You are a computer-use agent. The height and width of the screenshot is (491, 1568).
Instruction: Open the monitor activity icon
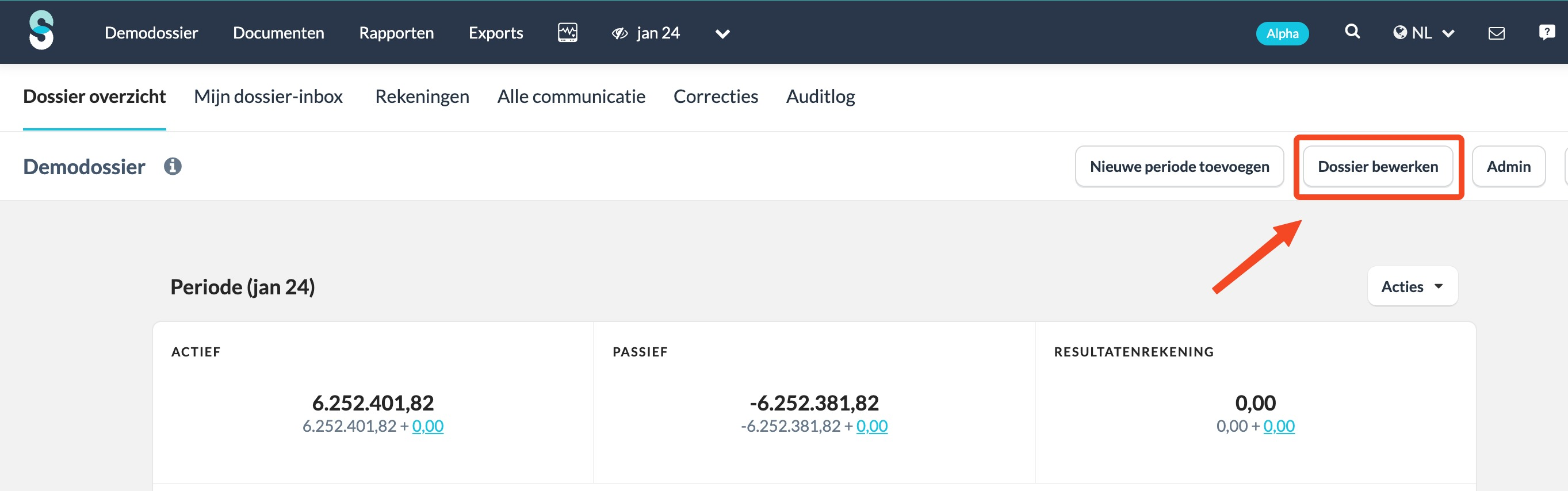pos(567,33)
